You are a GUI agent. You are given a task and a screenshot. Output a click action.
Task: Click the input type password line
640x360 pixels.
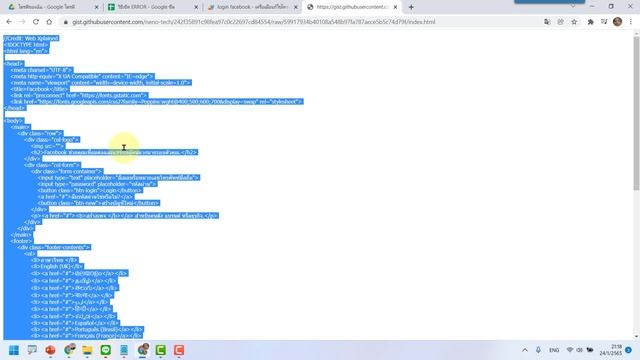click(x=97, y=184)
